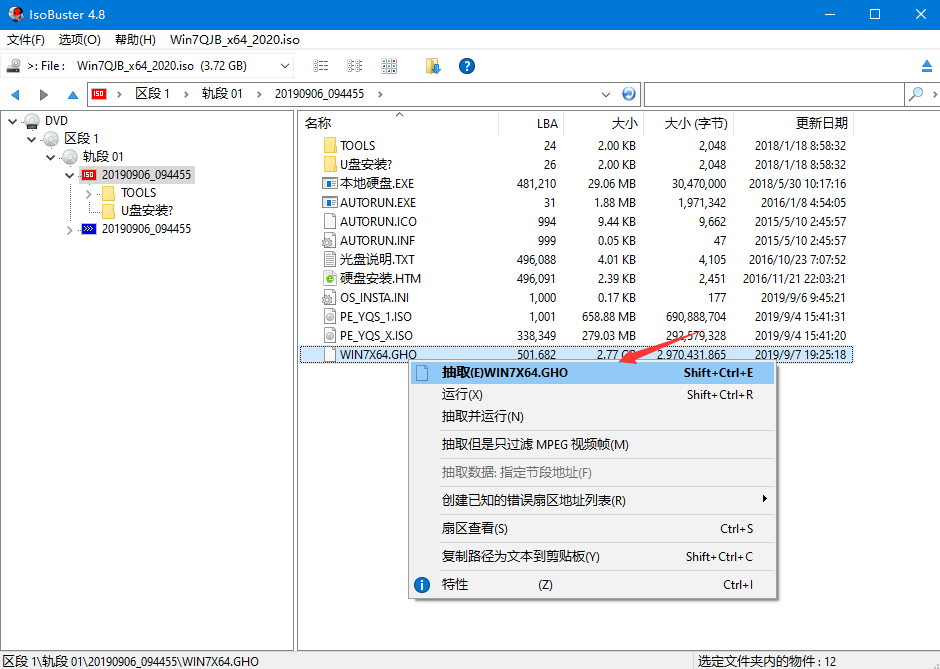This screenshot has height=669, width=940.
Task: Select the PE_YQS_1.ISO file row
Action: (376, 317)
